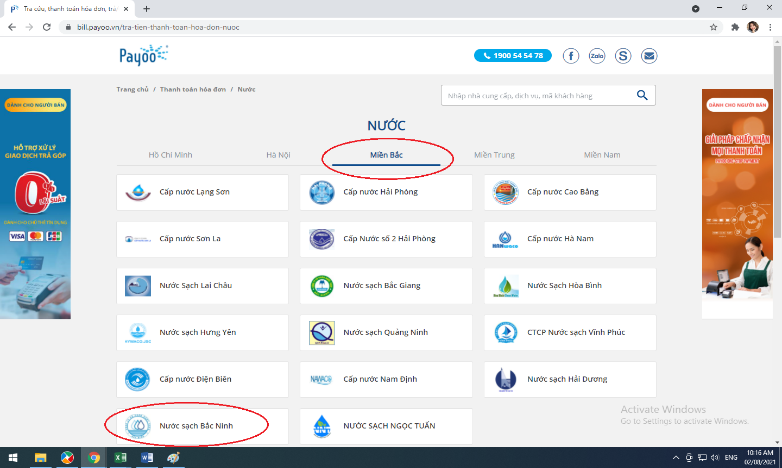Open Paint from the taskbar
This screenshot has width=782, height=468.
coord(174,458)
